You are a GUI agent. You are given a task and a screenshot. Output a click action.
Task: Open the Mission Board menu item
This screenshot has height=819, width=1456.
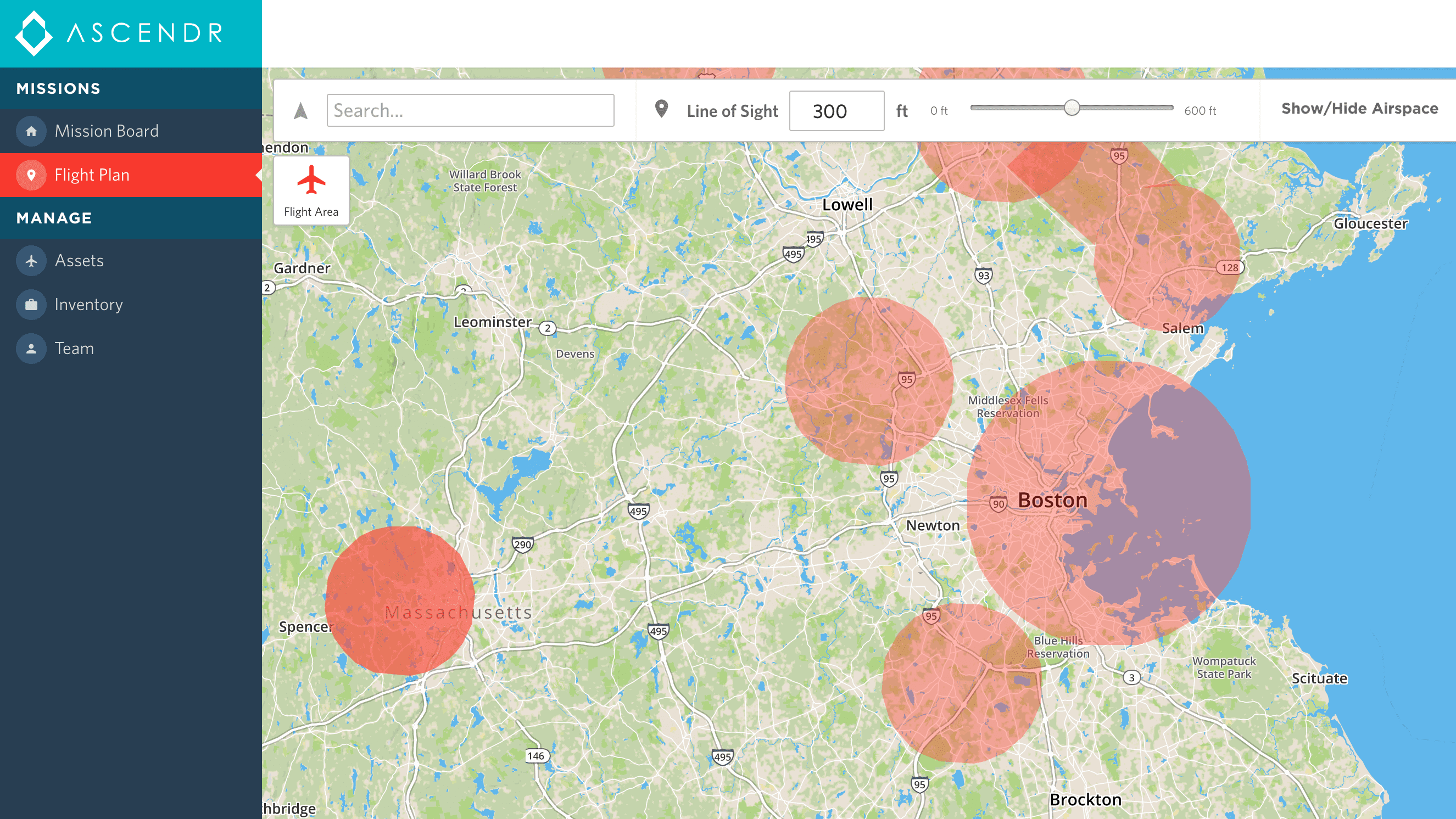(106, 131)
